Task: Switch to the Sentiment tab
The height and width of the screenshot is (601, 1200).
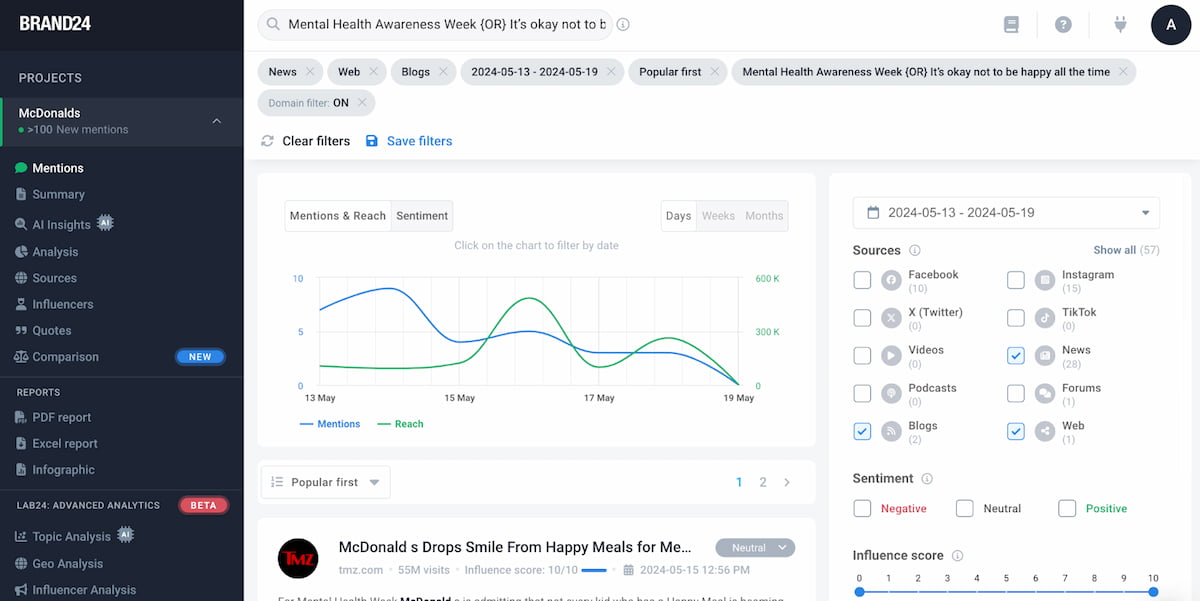Action: point(422,215)
